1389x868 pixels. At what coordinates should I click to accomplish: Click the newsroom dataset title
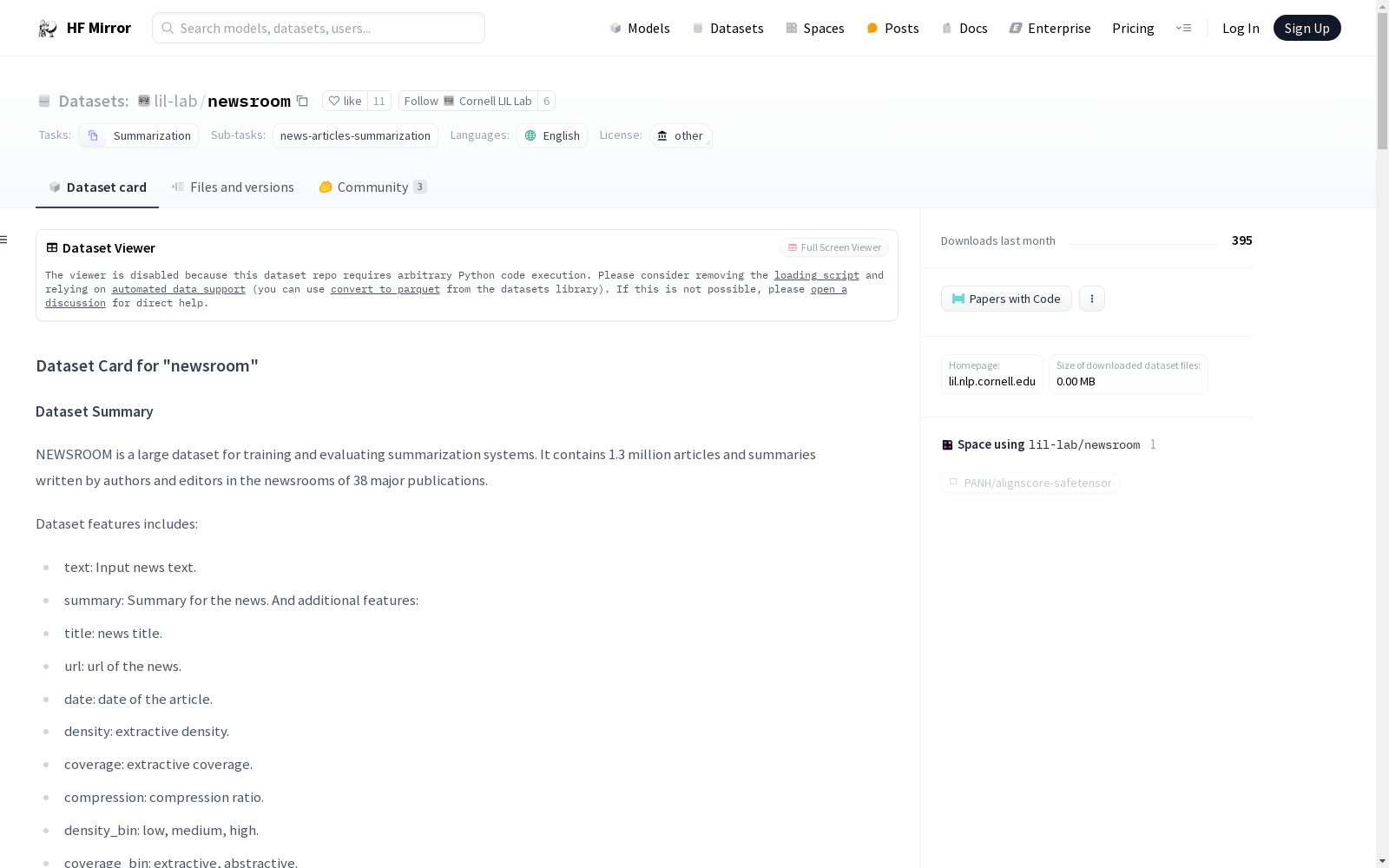[x=249, y=102]
